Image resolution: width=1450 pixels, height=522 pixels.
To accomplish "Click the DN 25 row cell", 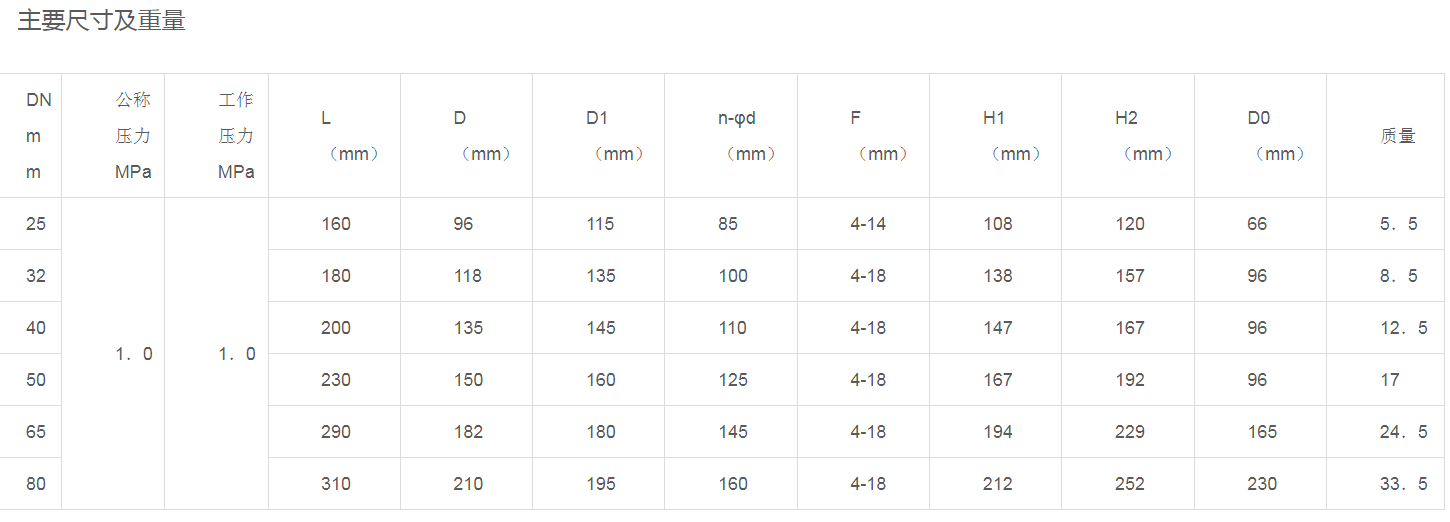I will 36,224.
